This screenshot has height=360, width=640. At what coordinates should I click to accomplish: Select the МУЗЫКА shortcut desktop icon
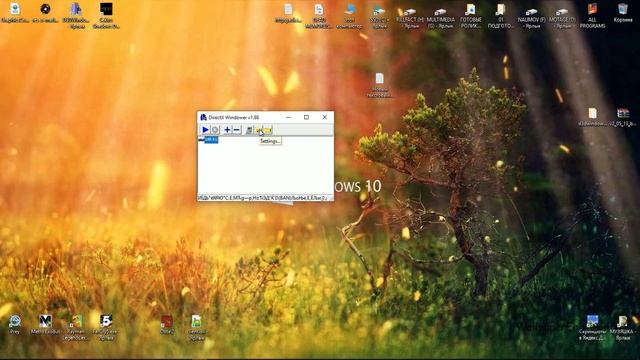coord(622,328)
